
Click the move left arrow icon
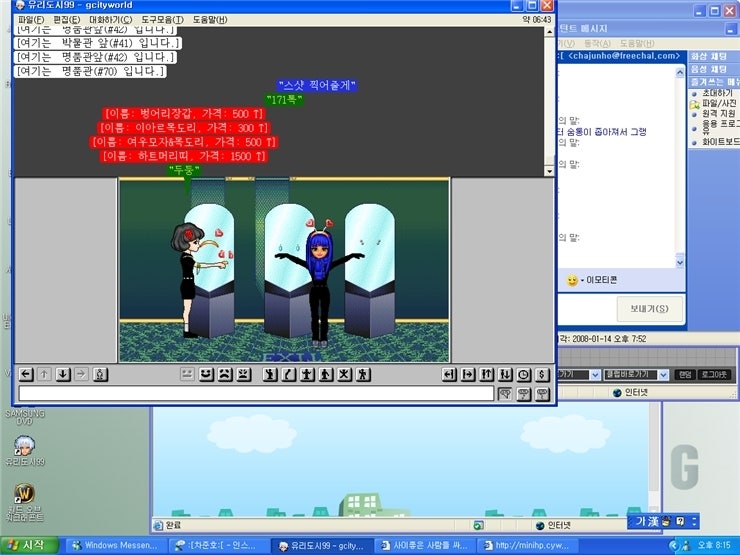coord(26,374)
